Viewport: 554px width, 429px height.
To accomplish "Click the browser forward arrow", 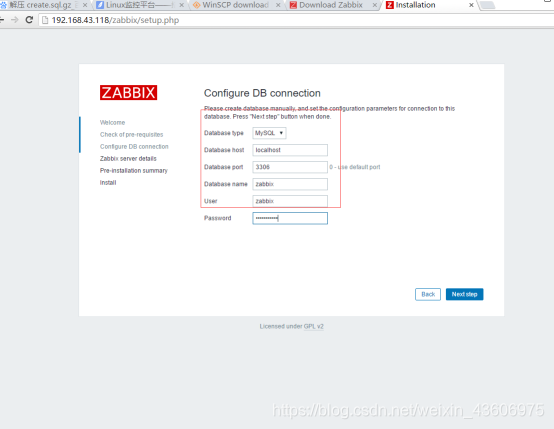I will (14, 20).
